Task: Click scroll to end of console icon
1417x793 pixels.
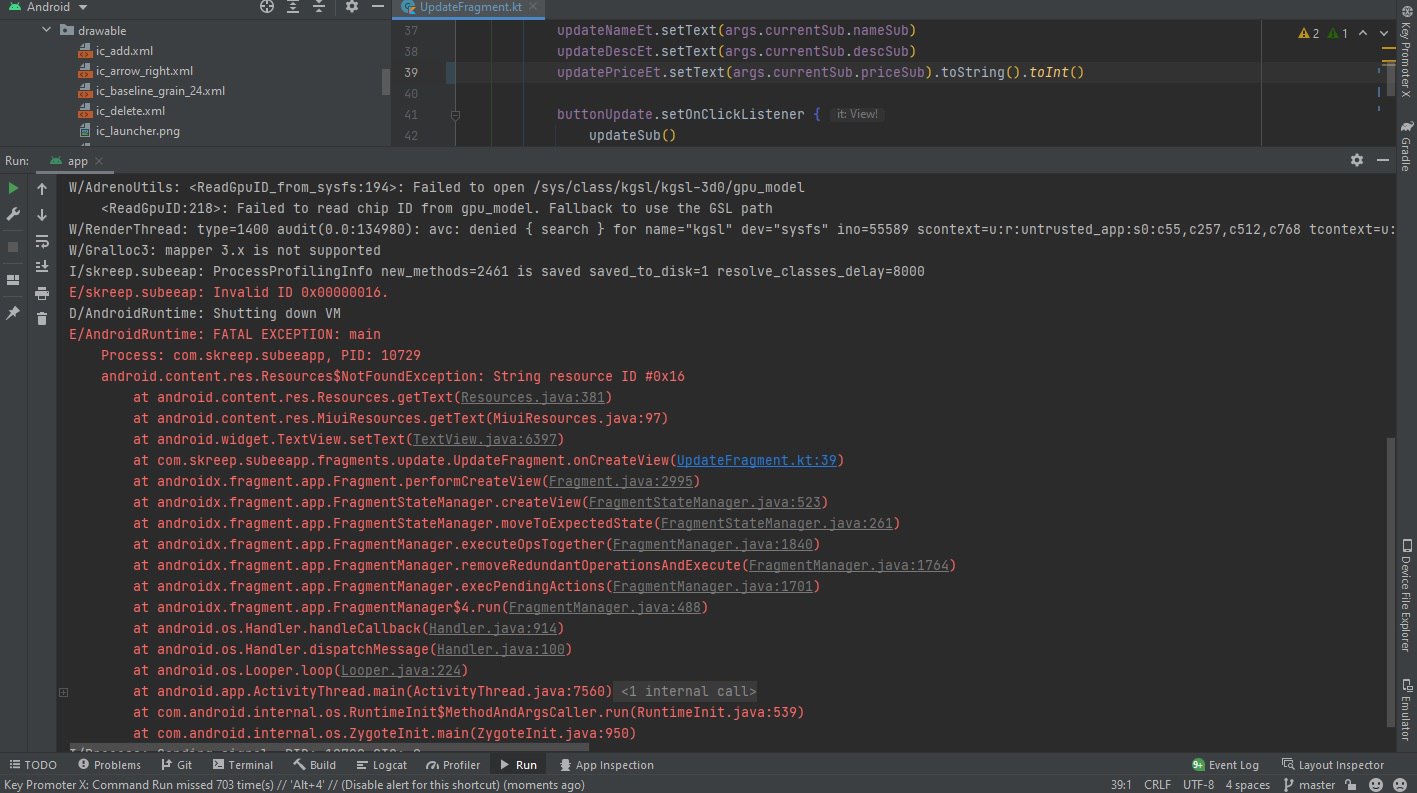Action: 42,267
